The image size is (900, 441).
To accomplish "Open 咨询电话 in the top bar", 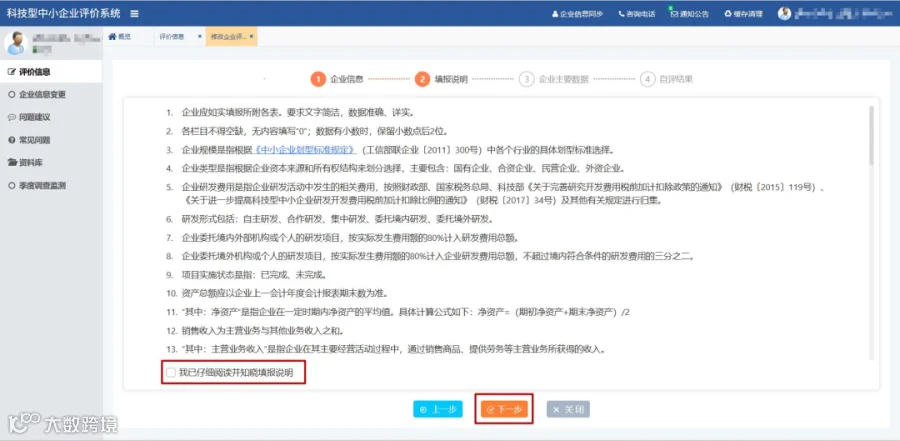I will [x=637, y=14].
